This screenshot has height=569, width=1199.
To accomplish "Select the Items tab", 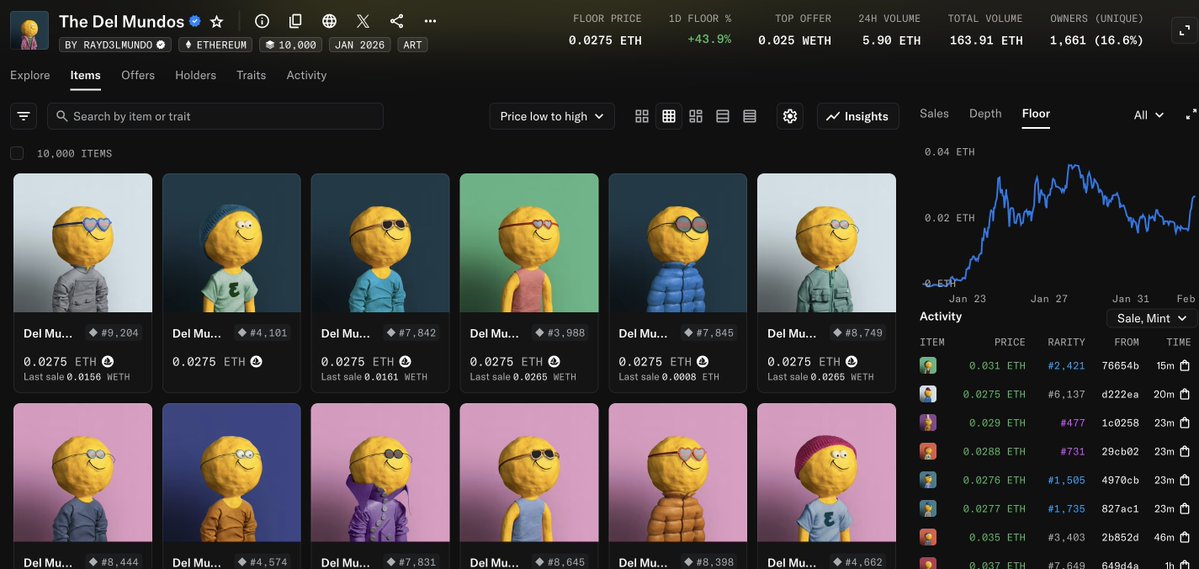I will pos(86,75).
